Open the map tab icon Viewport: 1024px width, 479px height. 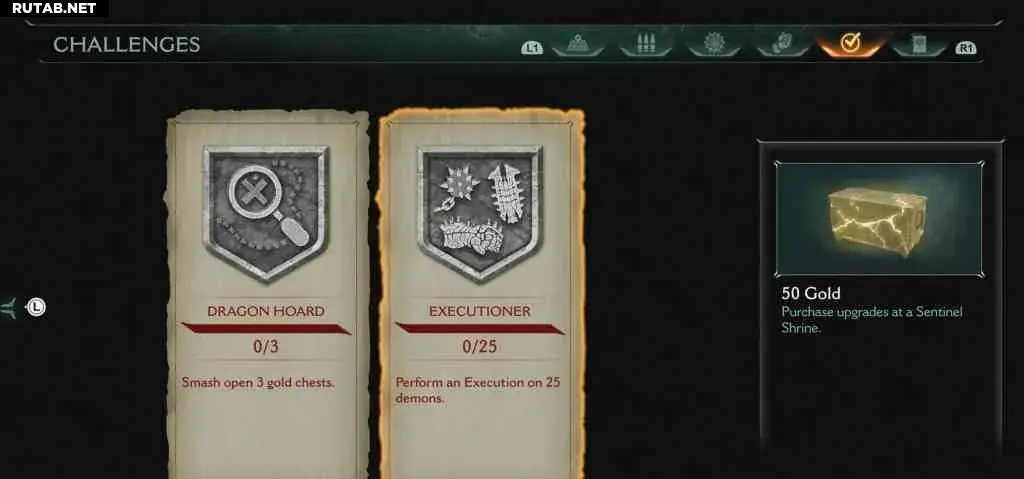[x=578, y=44]
